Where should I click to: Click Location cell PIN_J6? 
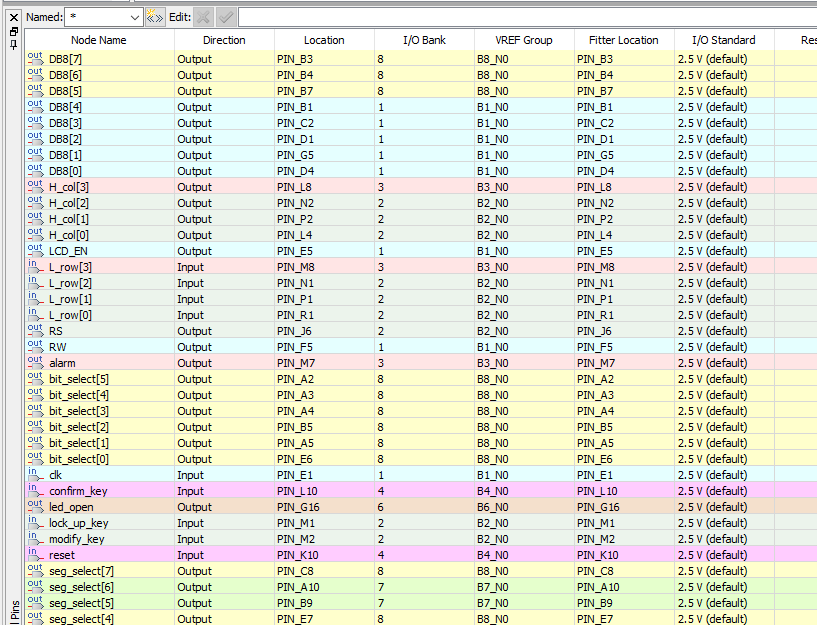(324, 331)
